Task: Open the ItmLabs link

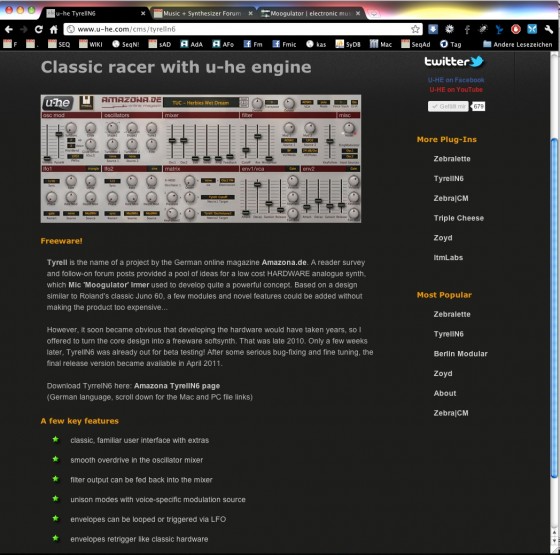Action: [x=448, y=258]
